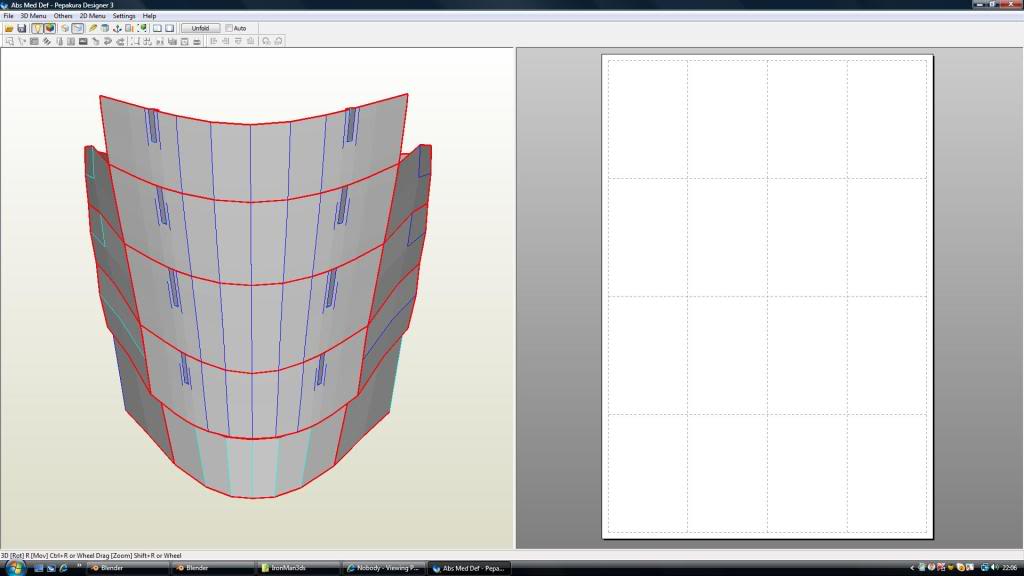This screenshot has height=576, width=1024.
Task: Switch to the Nobody - Viewing taskbar button
Action: [384, 568]
